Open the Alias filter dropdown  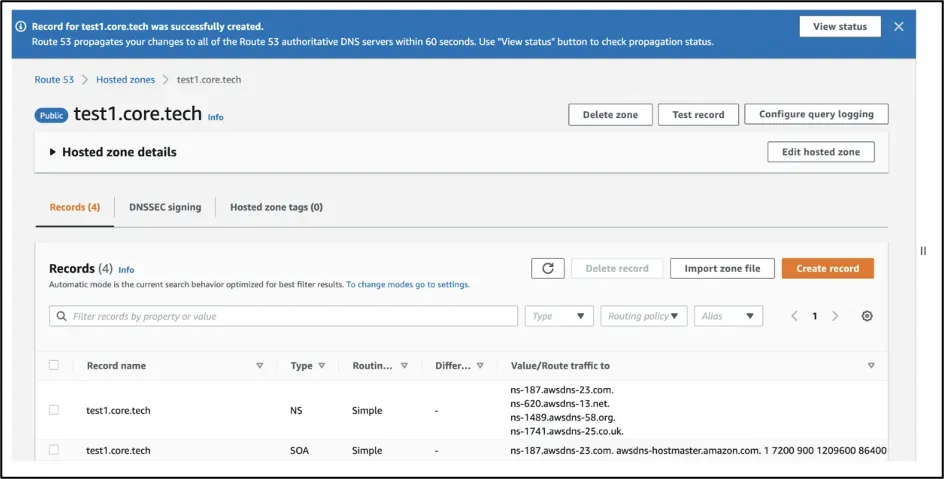(728, 316)
